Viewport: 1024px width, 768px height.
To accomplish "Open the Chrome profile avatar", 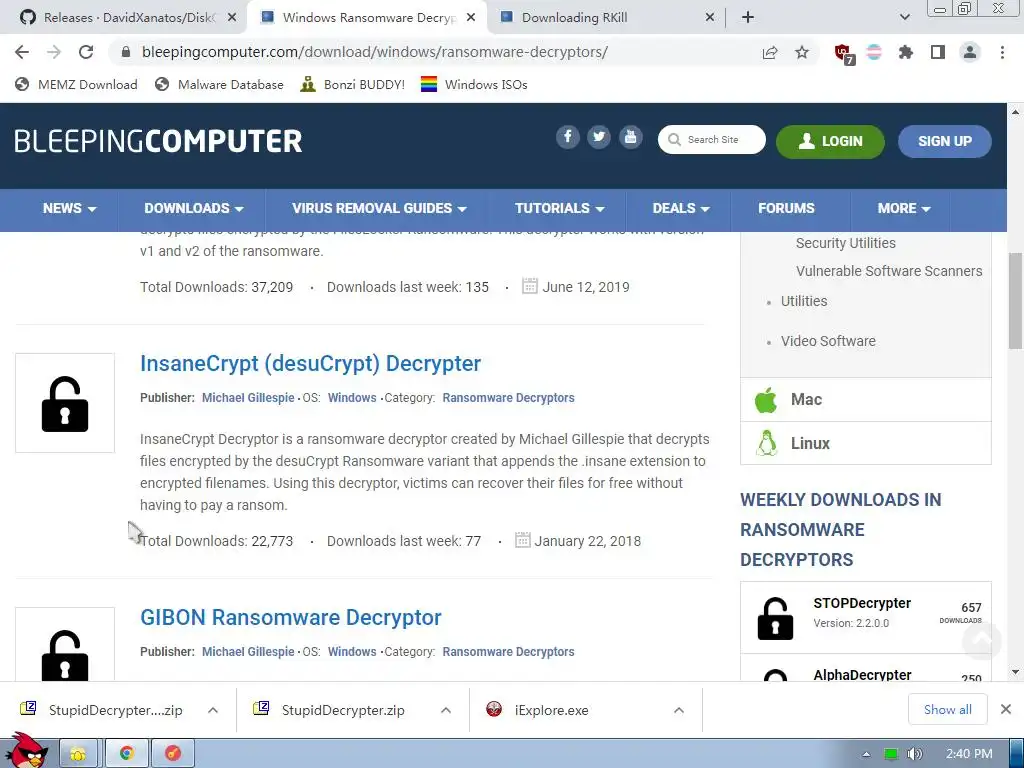I will coord(970,52).
